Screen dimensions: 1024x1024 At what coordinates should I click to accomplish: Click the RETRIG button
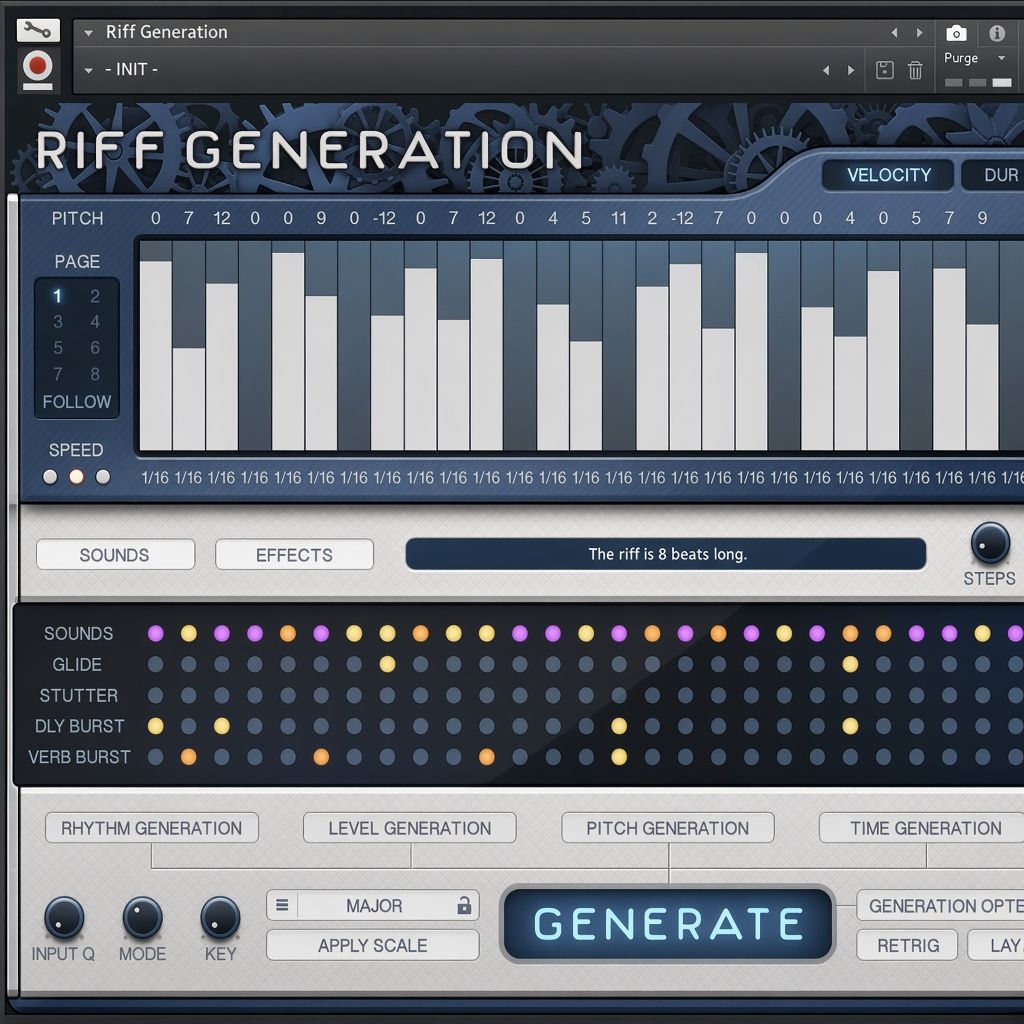(x=908, y=945)
